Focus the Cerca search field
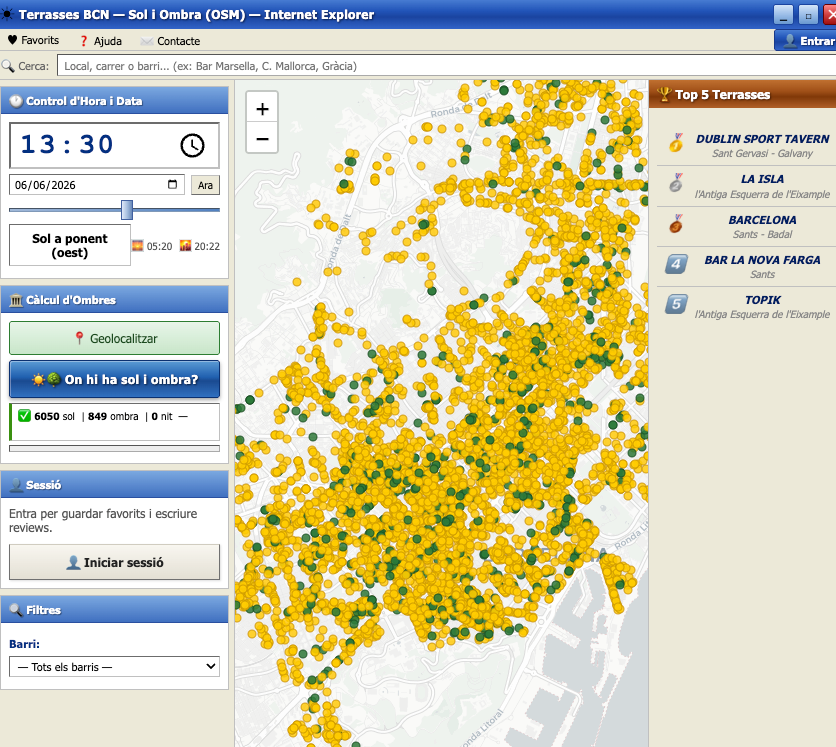This screenshot has width=836, height=747. coord(447,66)
